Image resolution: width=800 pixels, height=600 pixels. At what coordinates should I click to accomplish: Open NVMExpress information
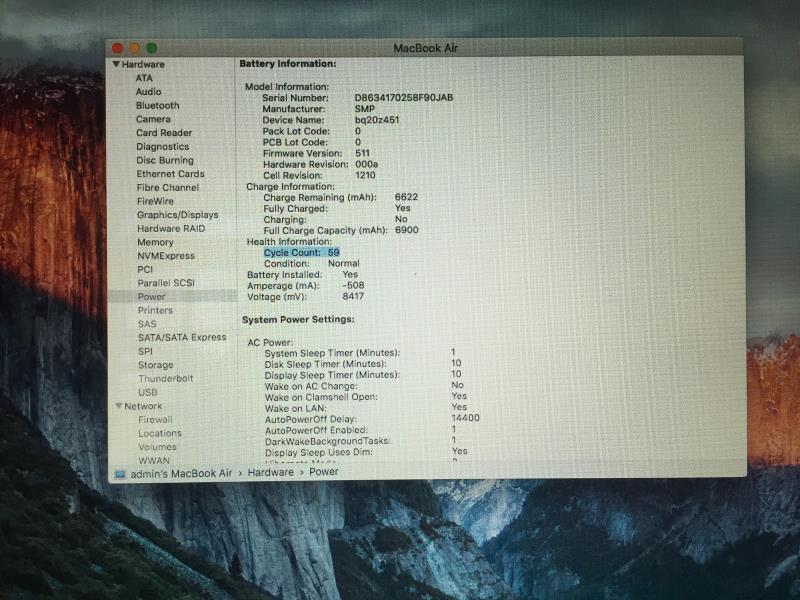(x=166, y=256)
